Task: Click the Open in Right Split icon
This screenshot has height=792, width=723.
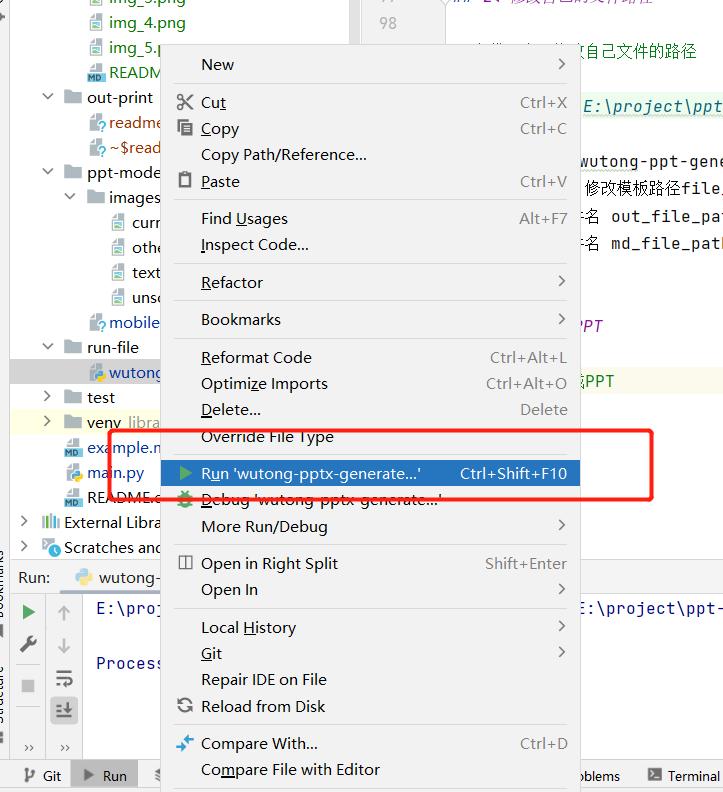Action: click(x=185, y=563)
